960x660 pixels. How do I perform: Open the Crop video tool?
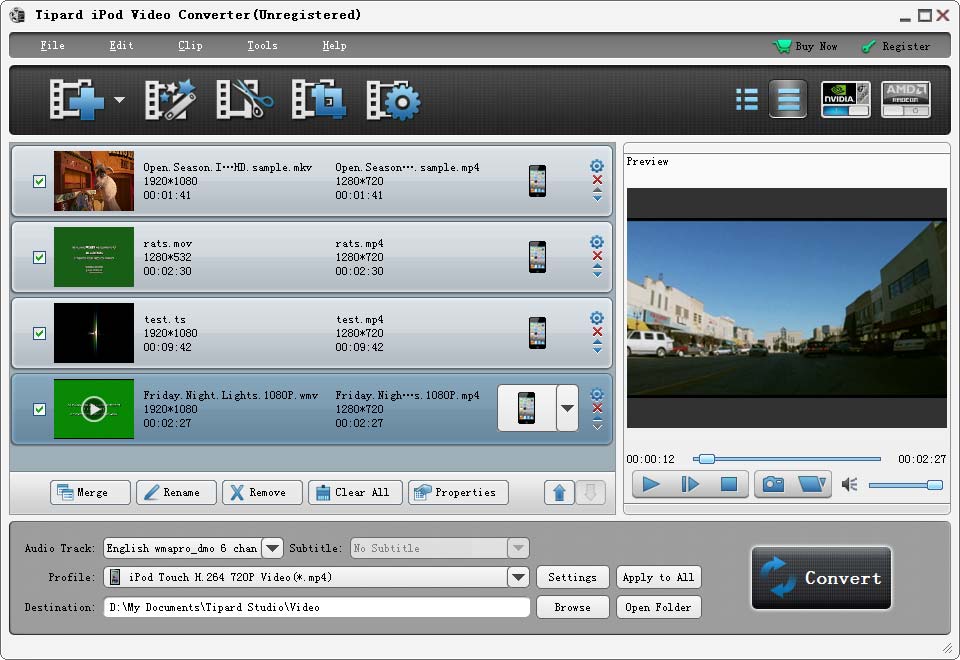318,99
